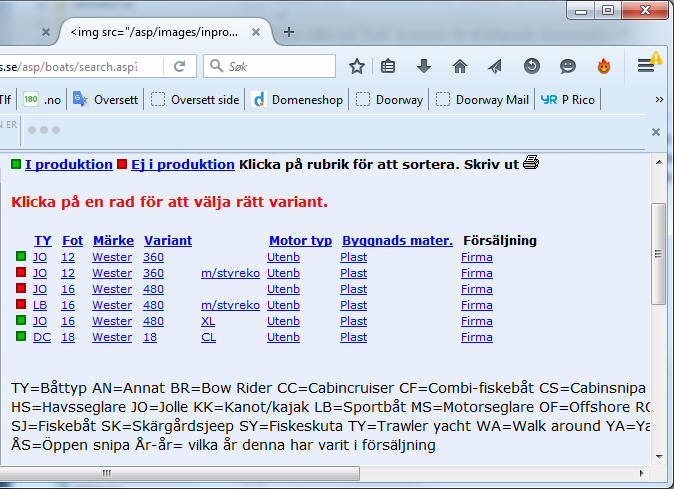Open the Firefox hamburger menu
The image size is (674, 489).
coord(647,66)
